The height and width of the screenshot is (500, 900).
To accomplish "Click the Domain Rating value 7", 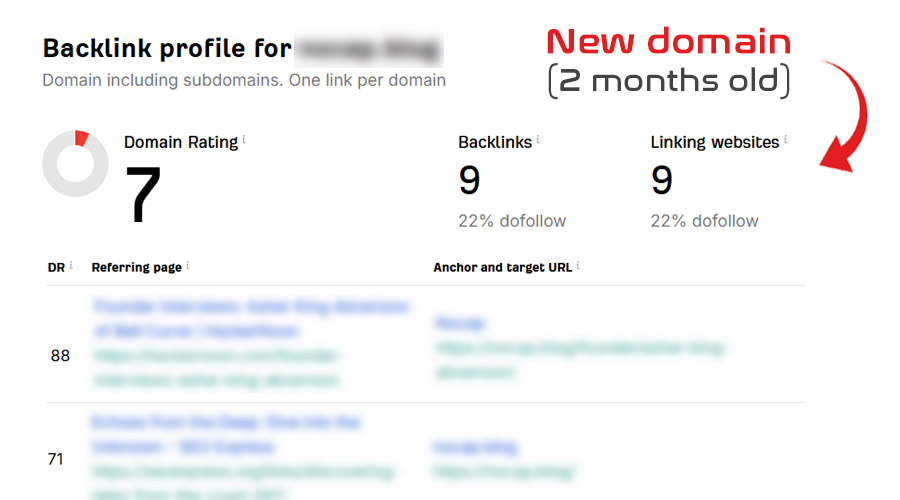I will coord(143,193).
